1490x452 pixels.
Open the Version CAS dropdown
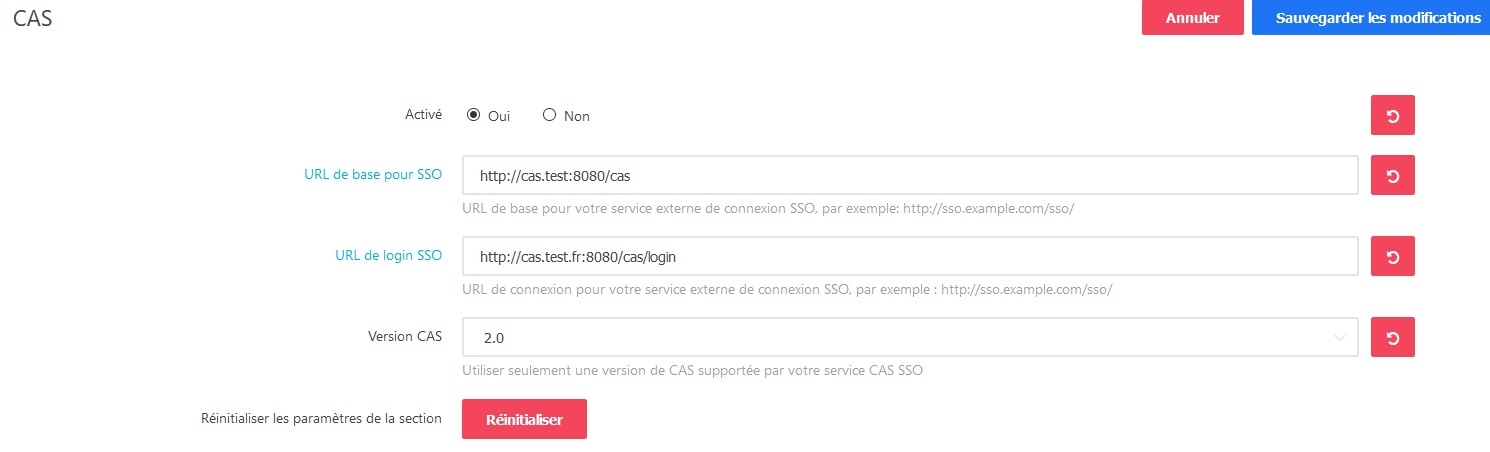point(909,337)
